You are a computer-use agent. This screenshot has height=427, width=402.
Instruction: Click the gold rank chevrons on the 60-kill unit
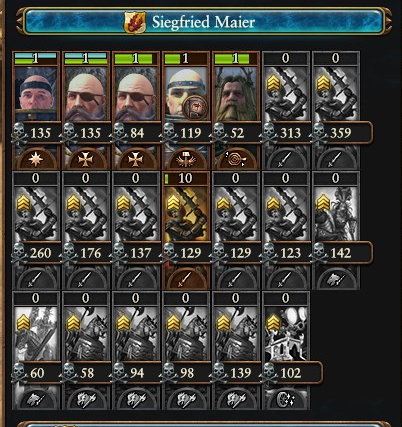(24, 322)
